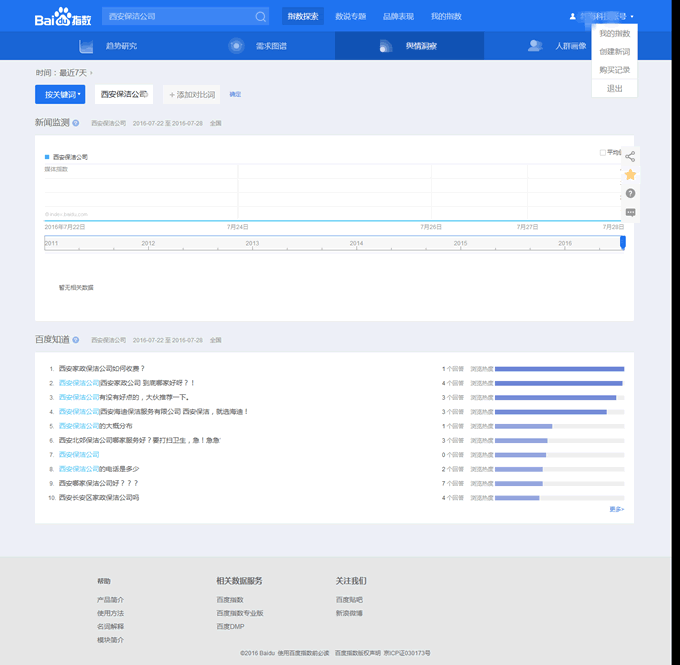Click the 确定 link
The image size is (680, 665).
pyautogui.click(x=235, y=94)
